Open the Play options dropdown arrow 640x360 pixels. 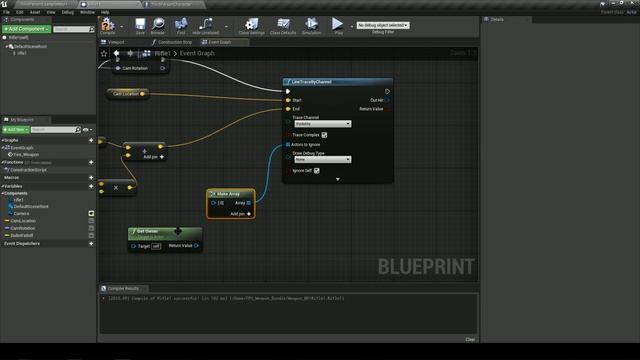[x=351, y=27]
